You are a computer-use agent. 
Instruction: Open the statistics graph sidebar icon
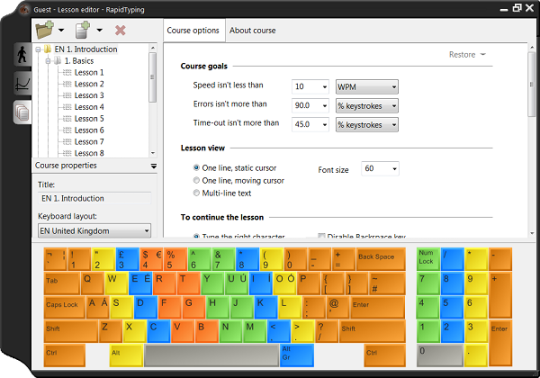(22, 84)
